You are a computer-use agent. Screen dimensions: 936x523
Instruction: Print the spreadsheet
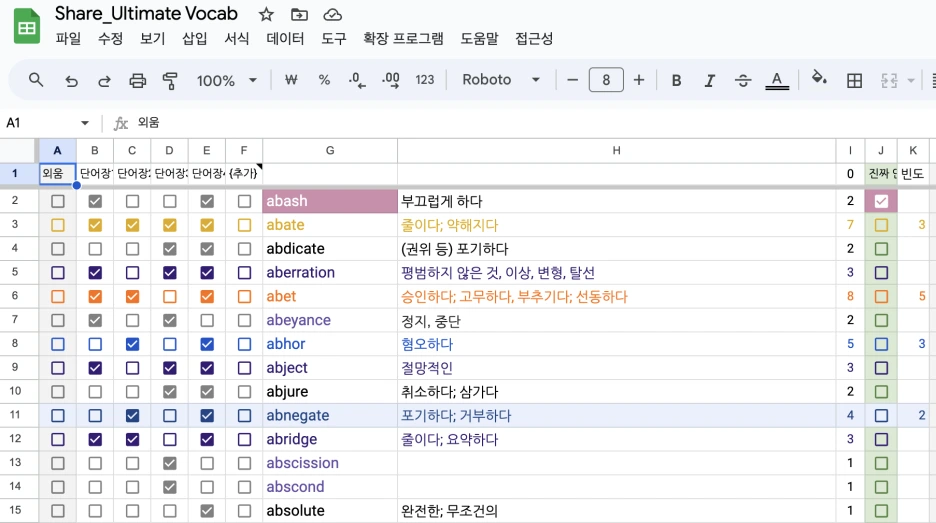click(x=137, y=80)
